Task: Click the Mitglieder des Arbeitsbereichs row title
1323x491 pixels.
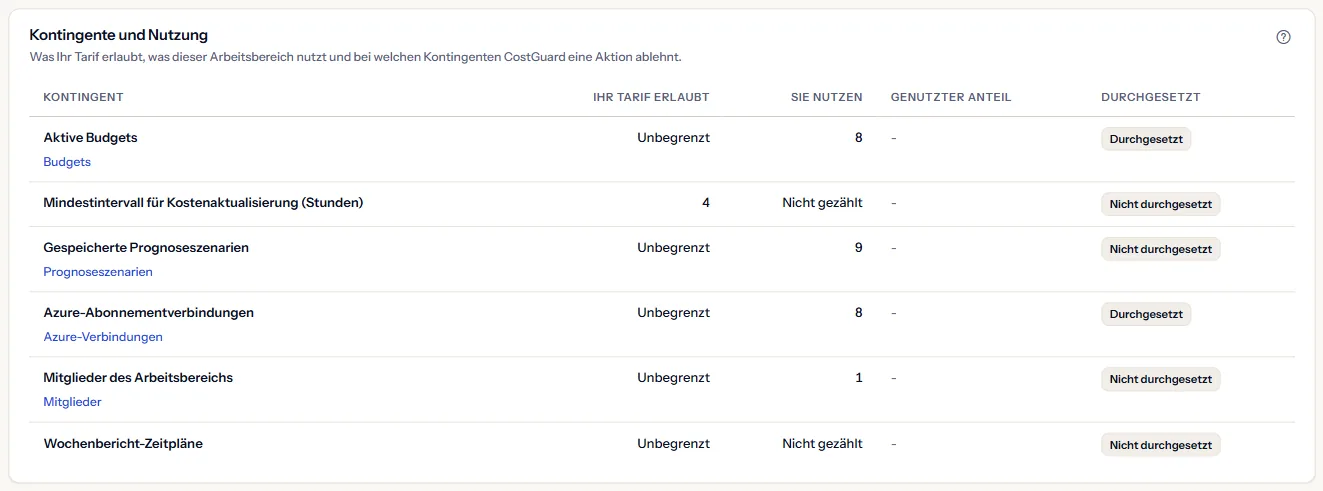Action: pyautogui.click(x=138, y=378)
